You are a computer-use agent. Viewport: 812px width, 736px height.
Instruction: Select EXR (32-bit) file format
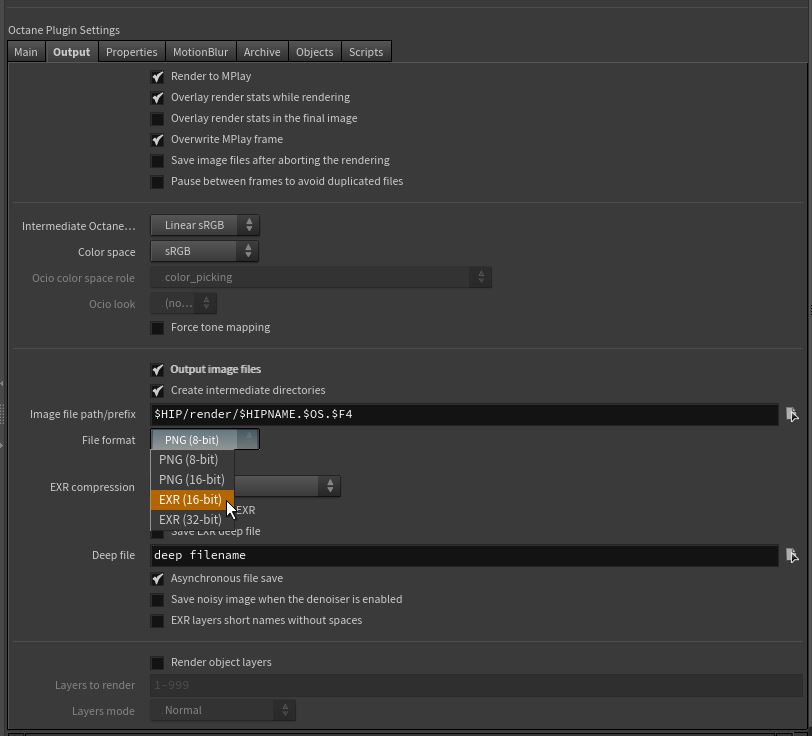coord(191,520)
